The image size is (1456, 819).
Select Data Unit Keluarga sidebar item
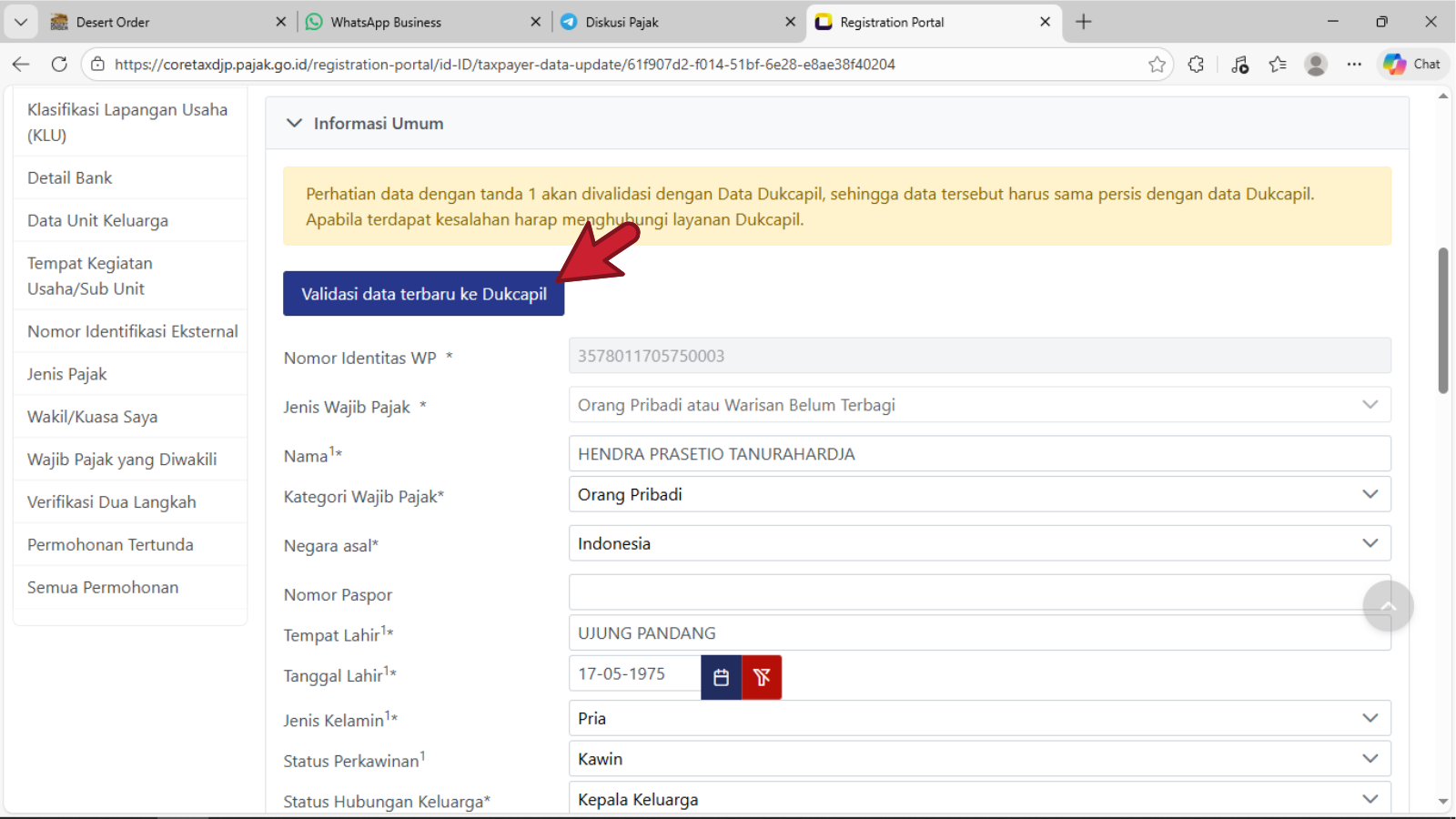97,220
